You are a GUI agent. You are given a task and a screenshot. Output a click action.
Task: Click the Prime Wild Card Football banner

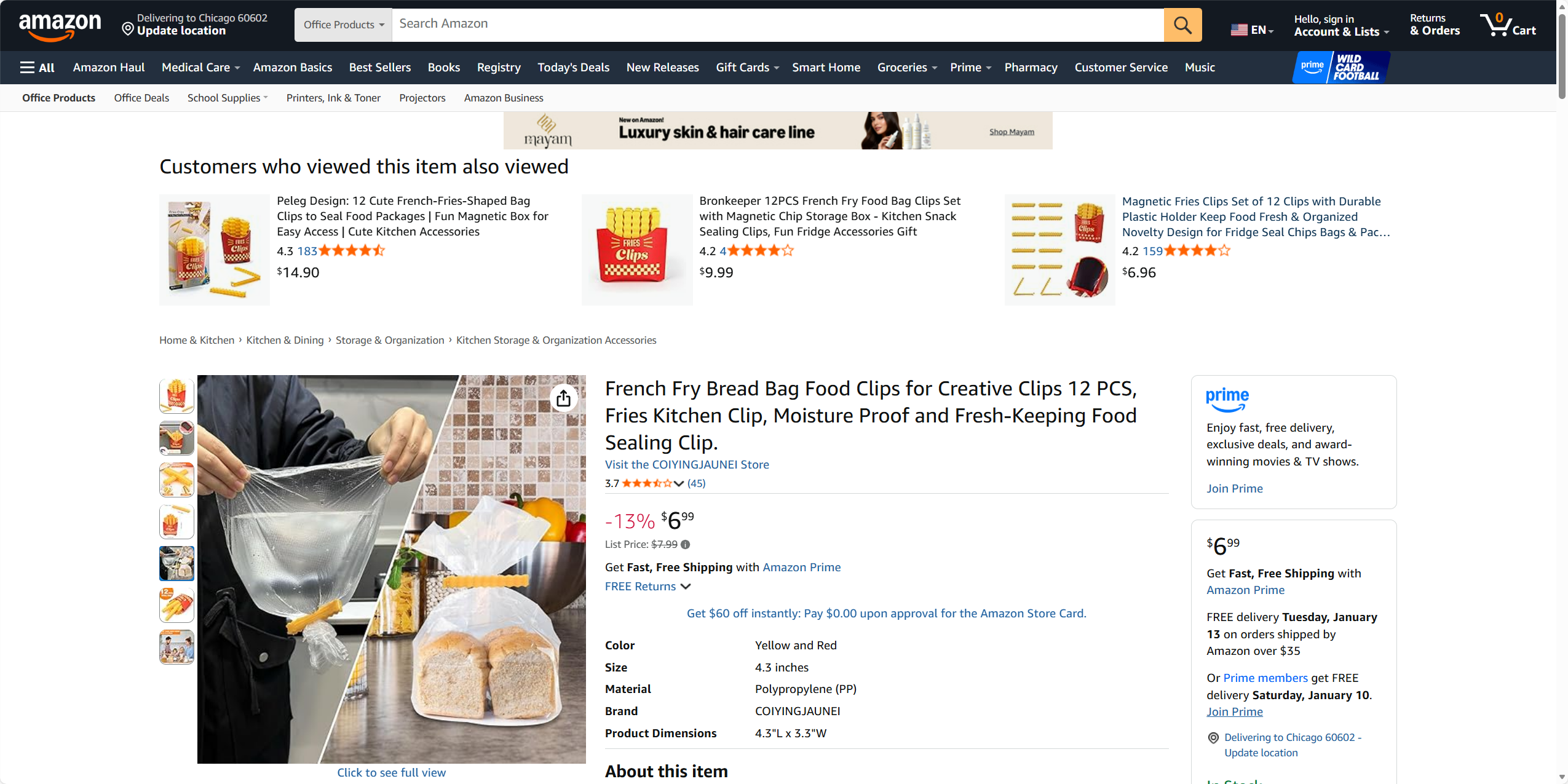(x=1342, y=68)
